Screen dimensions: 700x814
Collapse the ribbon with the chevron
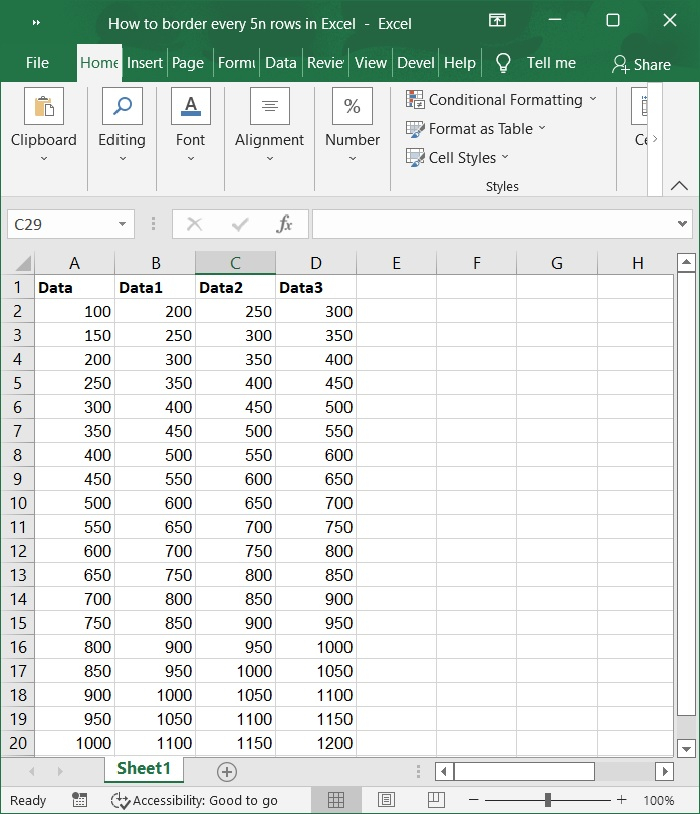[x=679, y=186]
